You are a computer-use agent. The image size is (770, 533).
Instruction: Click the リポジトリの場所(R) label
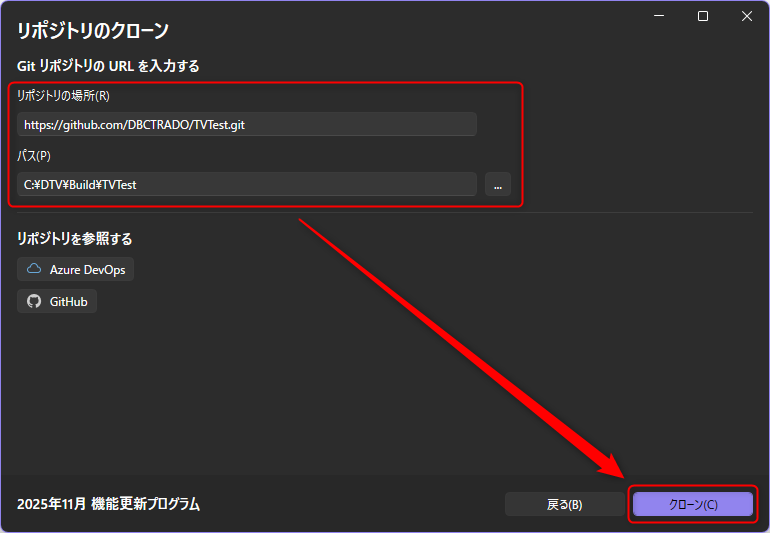(63, 95)
